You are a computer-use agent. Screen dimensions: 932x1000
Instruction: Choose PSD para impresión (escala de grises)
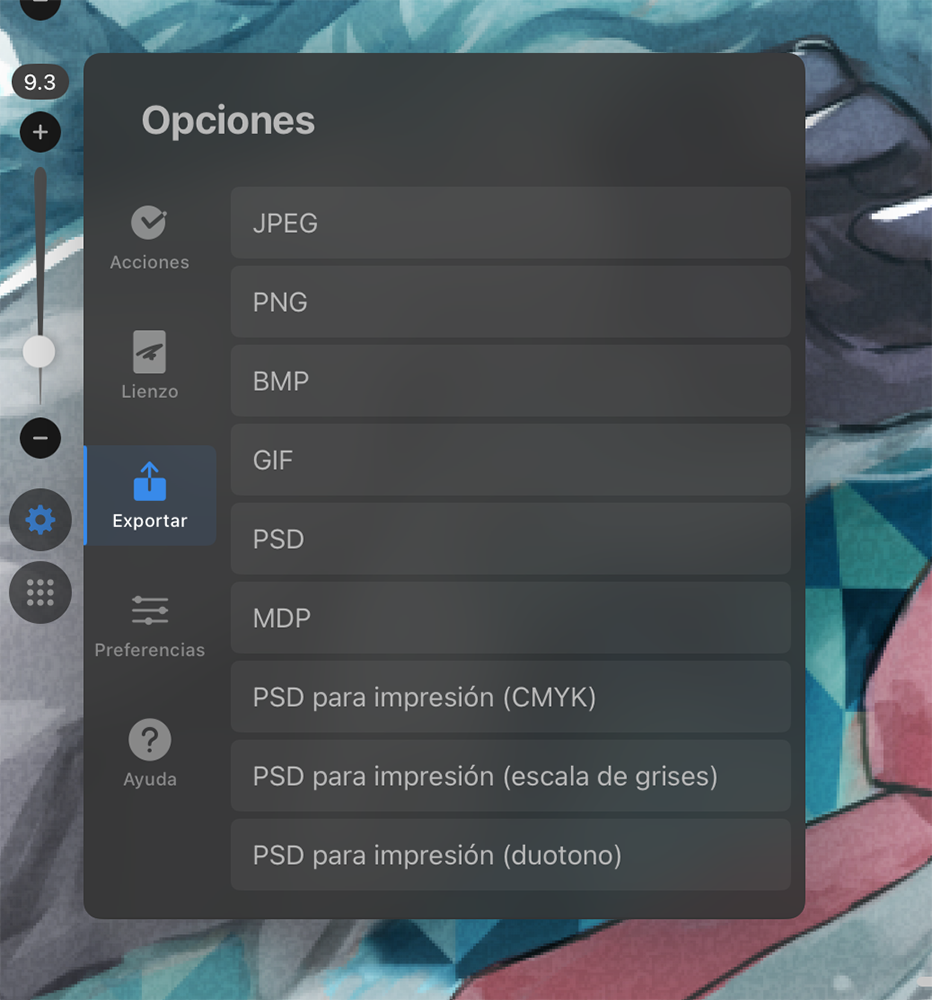pos(510,776)
